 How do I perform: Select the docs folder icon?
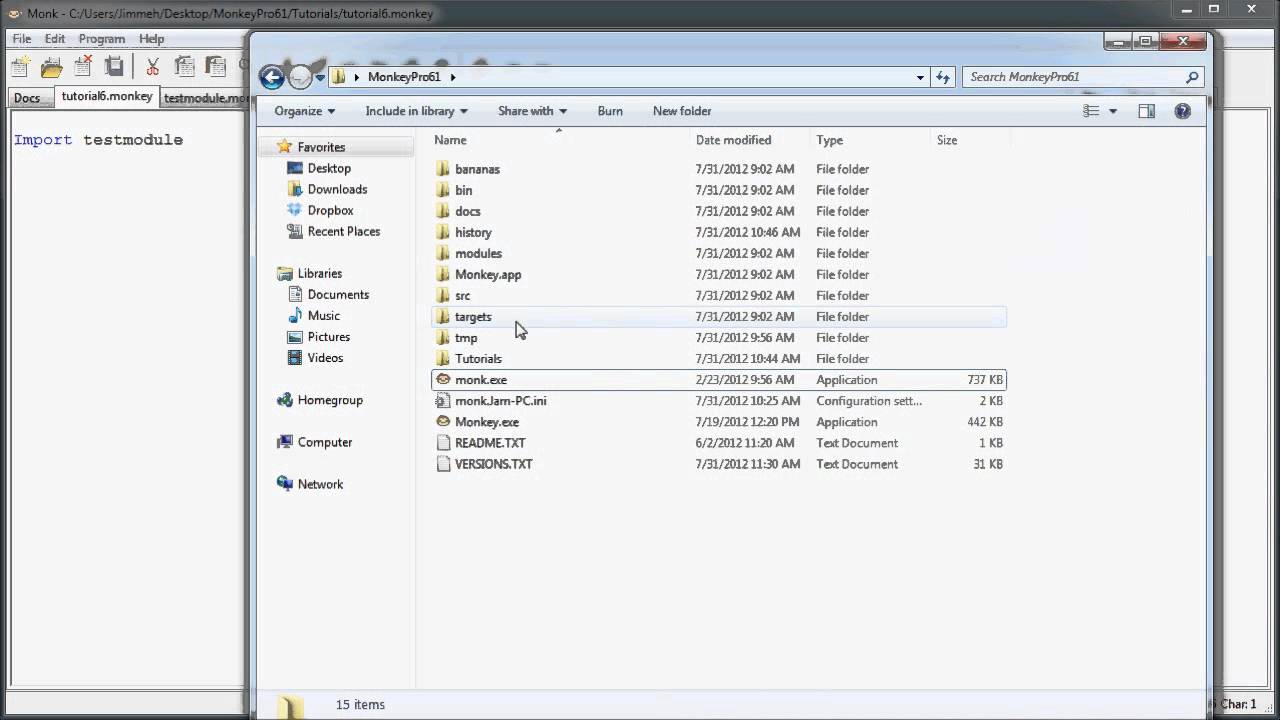444,211
